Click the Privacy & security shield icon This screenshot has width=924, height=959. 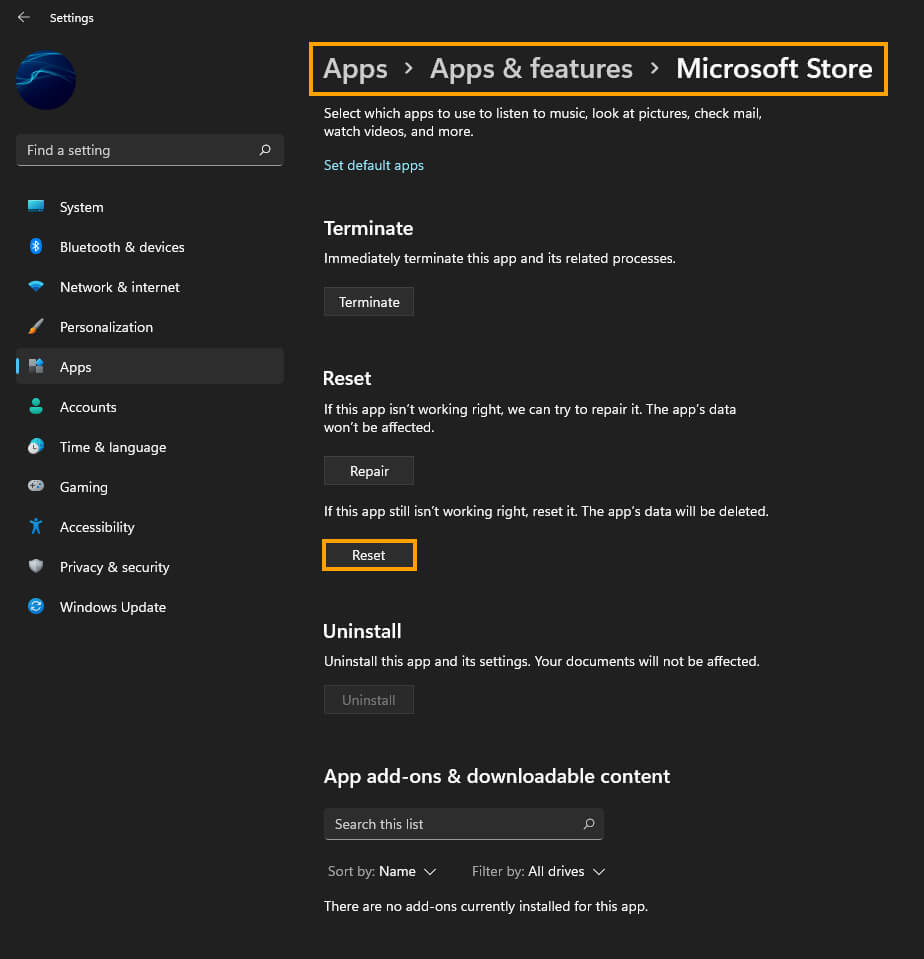point(36,566)
